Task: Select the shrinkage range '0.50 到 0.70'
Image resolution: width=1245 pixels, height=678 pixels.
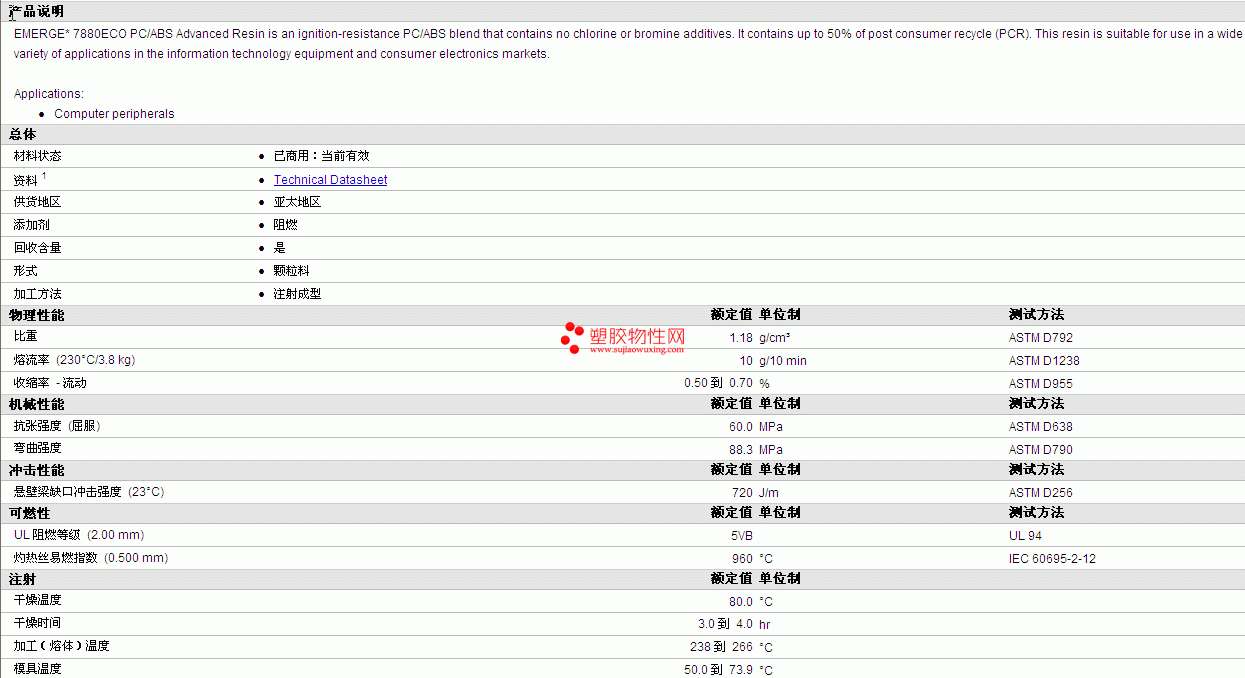Action: pyautogui.click(x=718, y=383)
